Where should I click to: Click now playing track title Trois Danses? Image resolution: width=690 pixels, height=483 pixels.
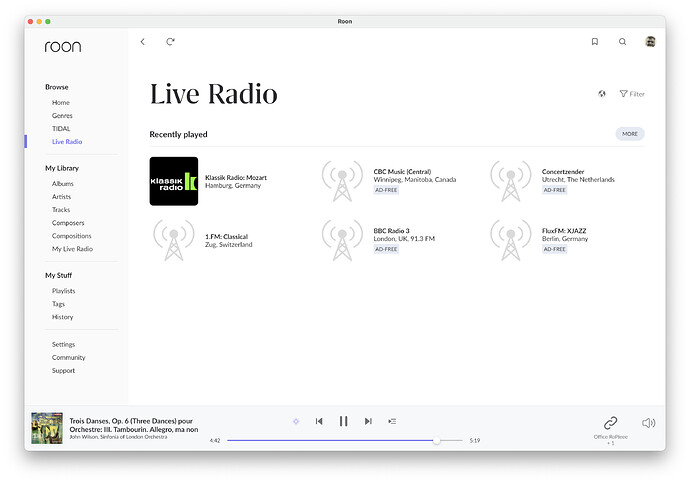(x=134, y=425)
